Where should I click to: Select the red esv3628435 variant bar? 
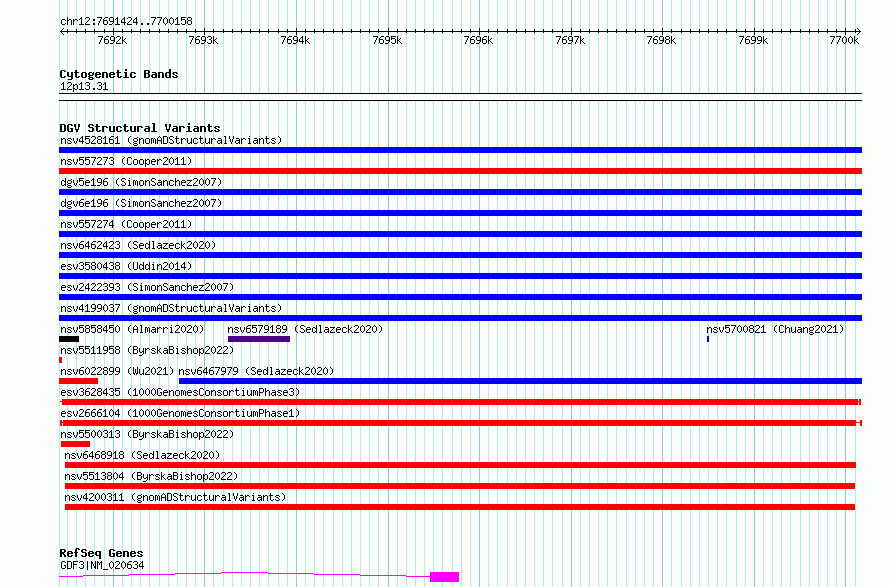click(x=460, y=402)
